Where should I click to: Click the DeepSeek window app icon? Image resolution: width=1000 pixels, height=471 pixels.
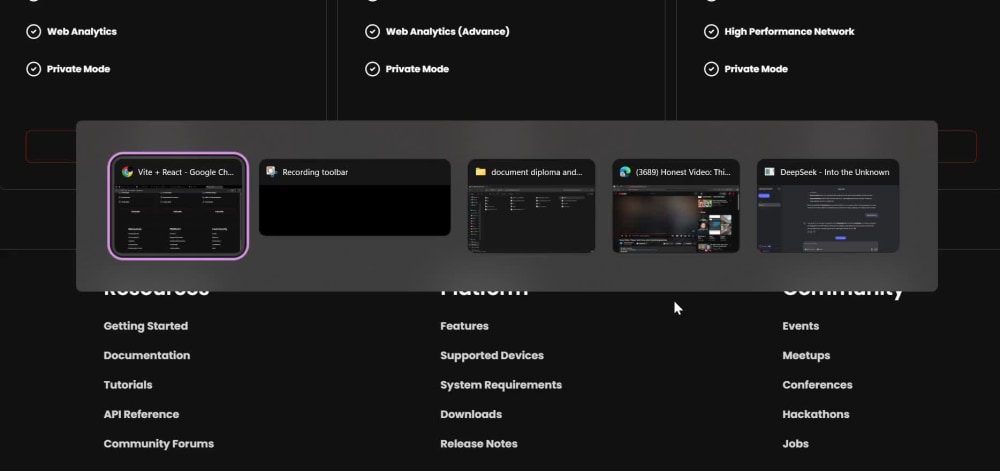coord(770,172)
